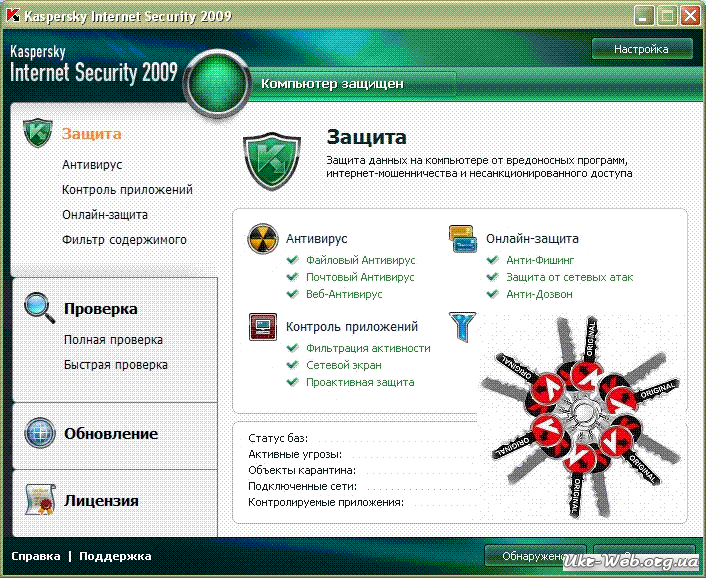The height and width of the screenshot is (578, 706).
Task: Select Антивирус in left sidebar
Action: [x=92, y=165]
